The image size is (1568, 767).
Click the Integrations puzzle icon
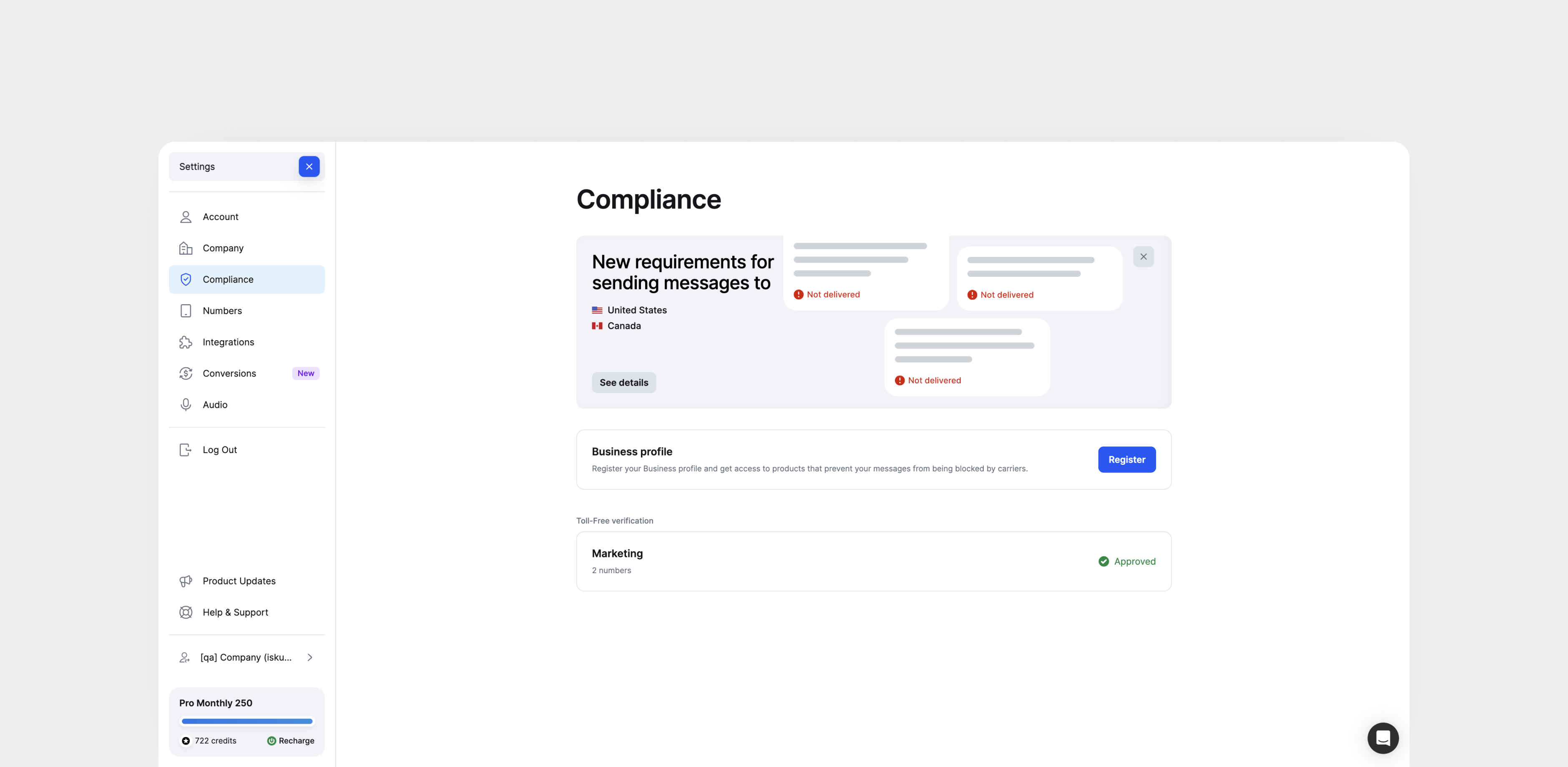tap(186, 343)
